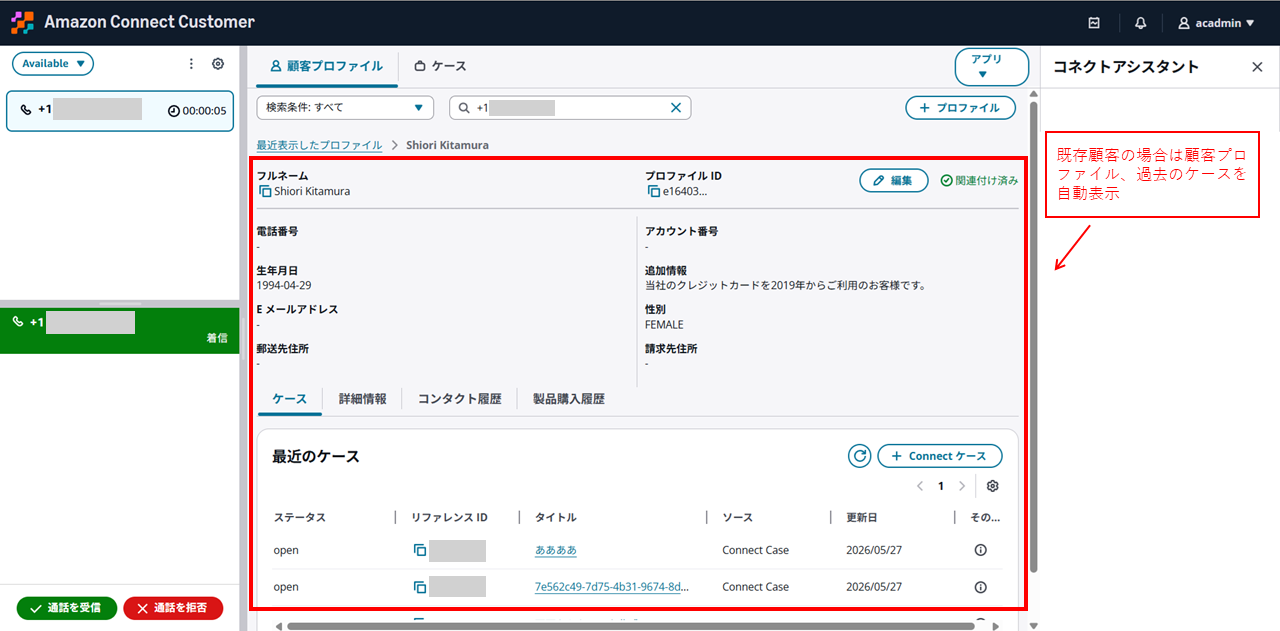Click the 関連付け済み status indicator
This screenshot has height=631, width=1280.
click(x=979, y=181)
